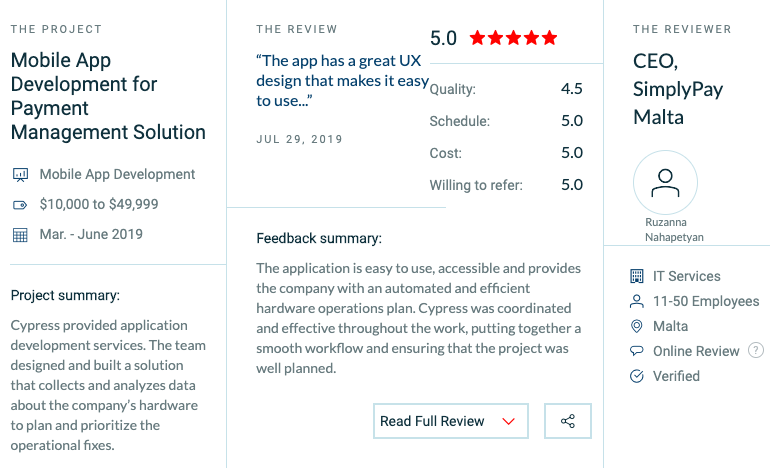Click the Mobile App Development presentation icon
This screenshot has width=778, height=468.
coord(20,175)
